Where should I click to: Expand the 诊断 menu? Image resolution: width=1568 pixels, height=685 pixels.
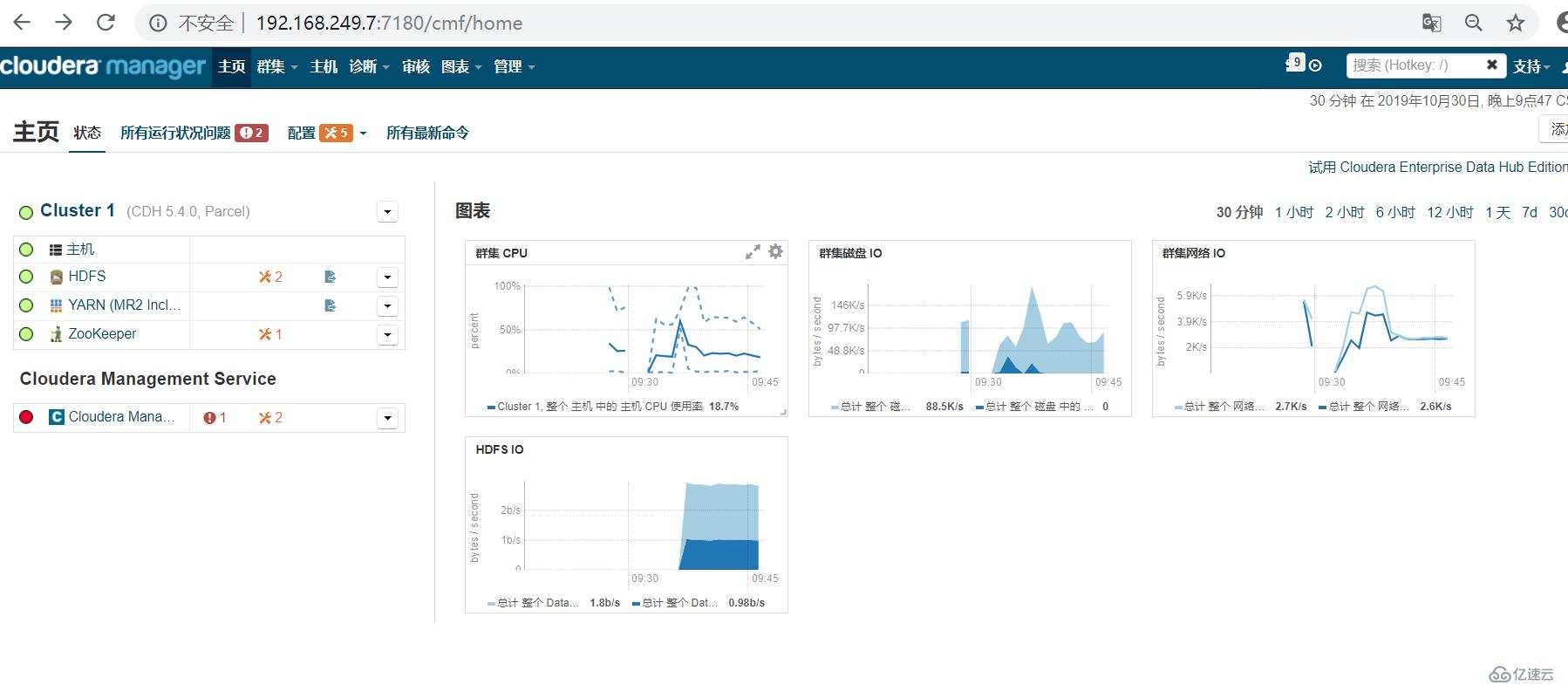369,66
